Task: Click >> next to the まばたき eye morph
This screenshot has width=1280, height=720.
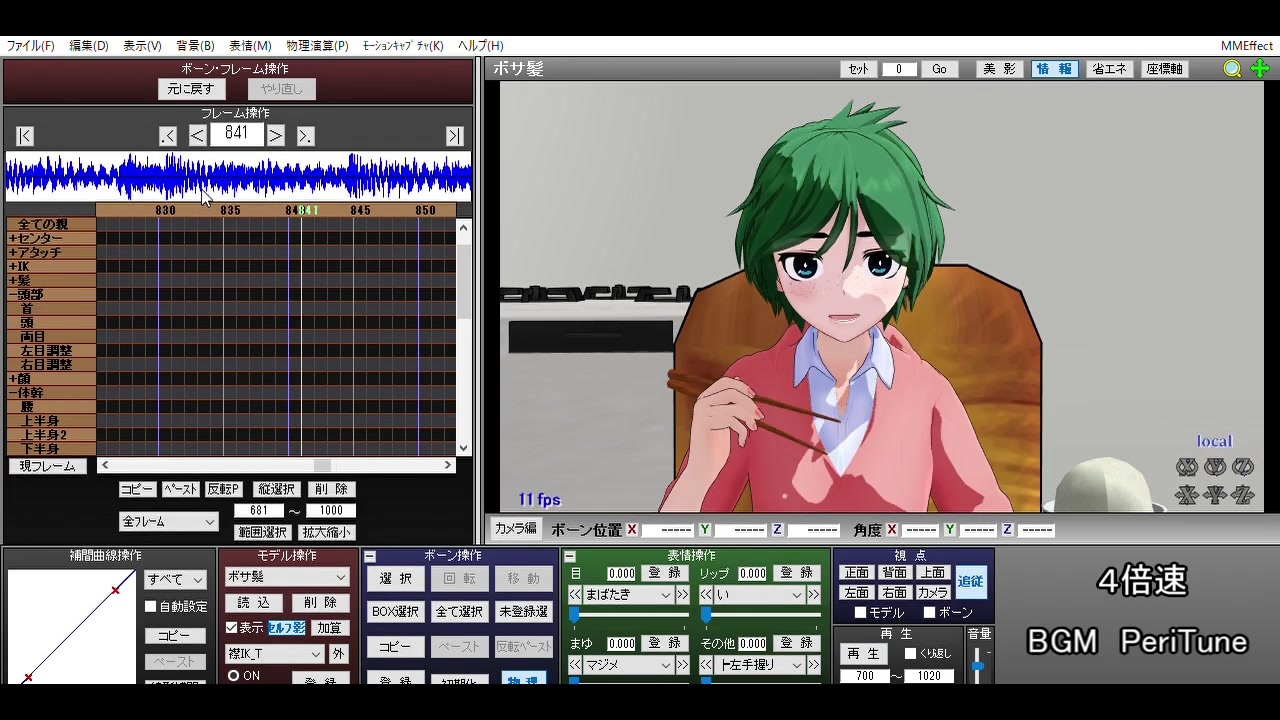Action: pyautogui.click(x=683, y=595)
